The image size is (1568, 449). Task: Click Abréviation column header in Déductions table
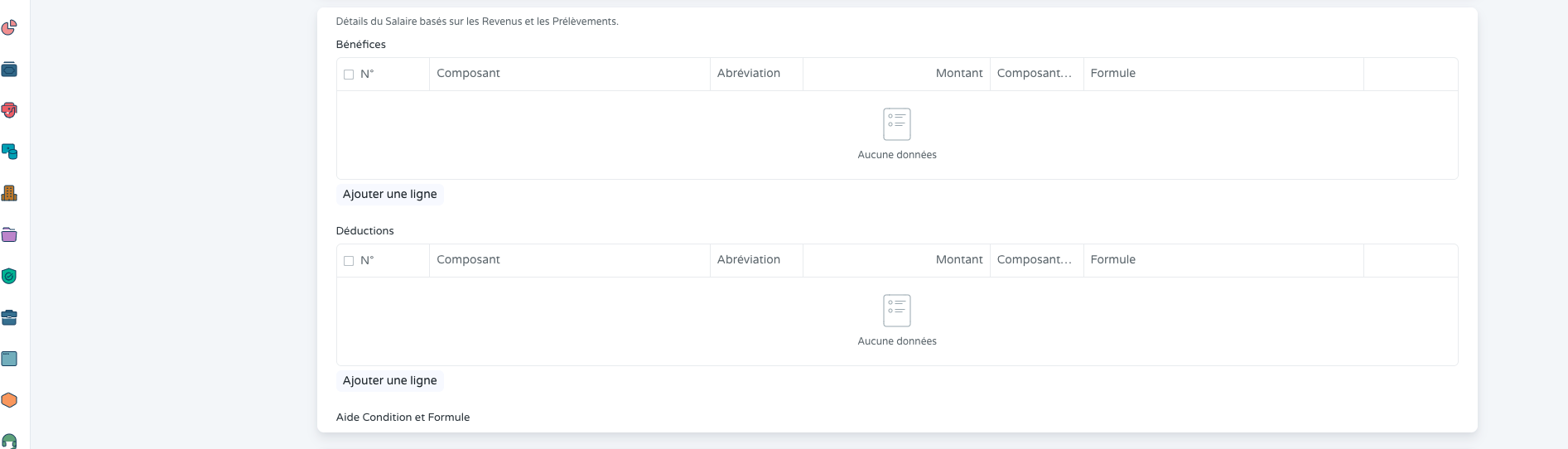point(748,260)
